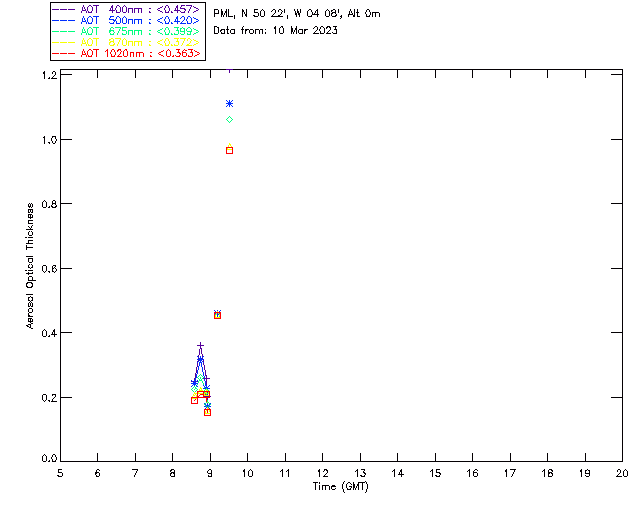Click the blue dashed legend line for 500nm
Image resolution: width=640 pixels, height=512 pixels.
click(64, 20)
